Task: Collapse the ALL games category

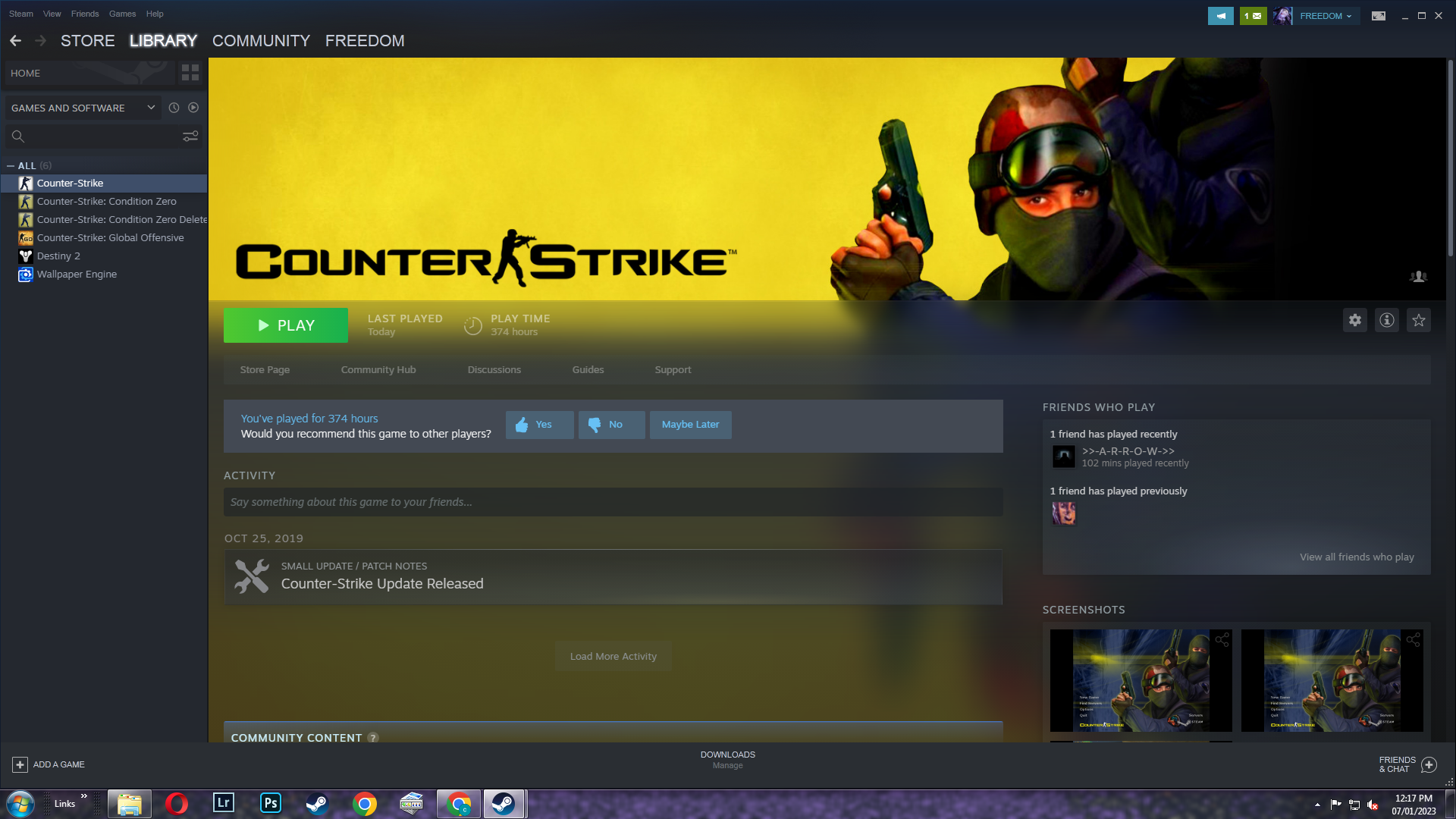Action: pos(11,165)
